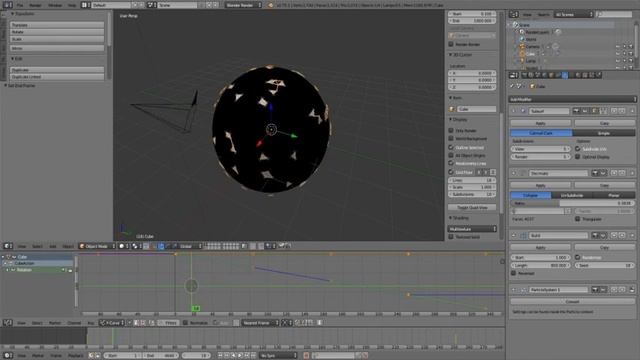Click the timeline editor type icon
The height and width of the screenshot is (360, 640).
click(7, 356)
